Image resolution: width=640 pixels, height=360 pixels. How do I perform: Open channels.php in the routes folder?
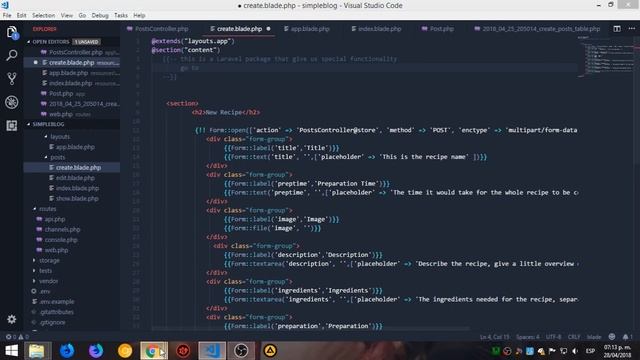pyautogui.click(x=62, y=230)
